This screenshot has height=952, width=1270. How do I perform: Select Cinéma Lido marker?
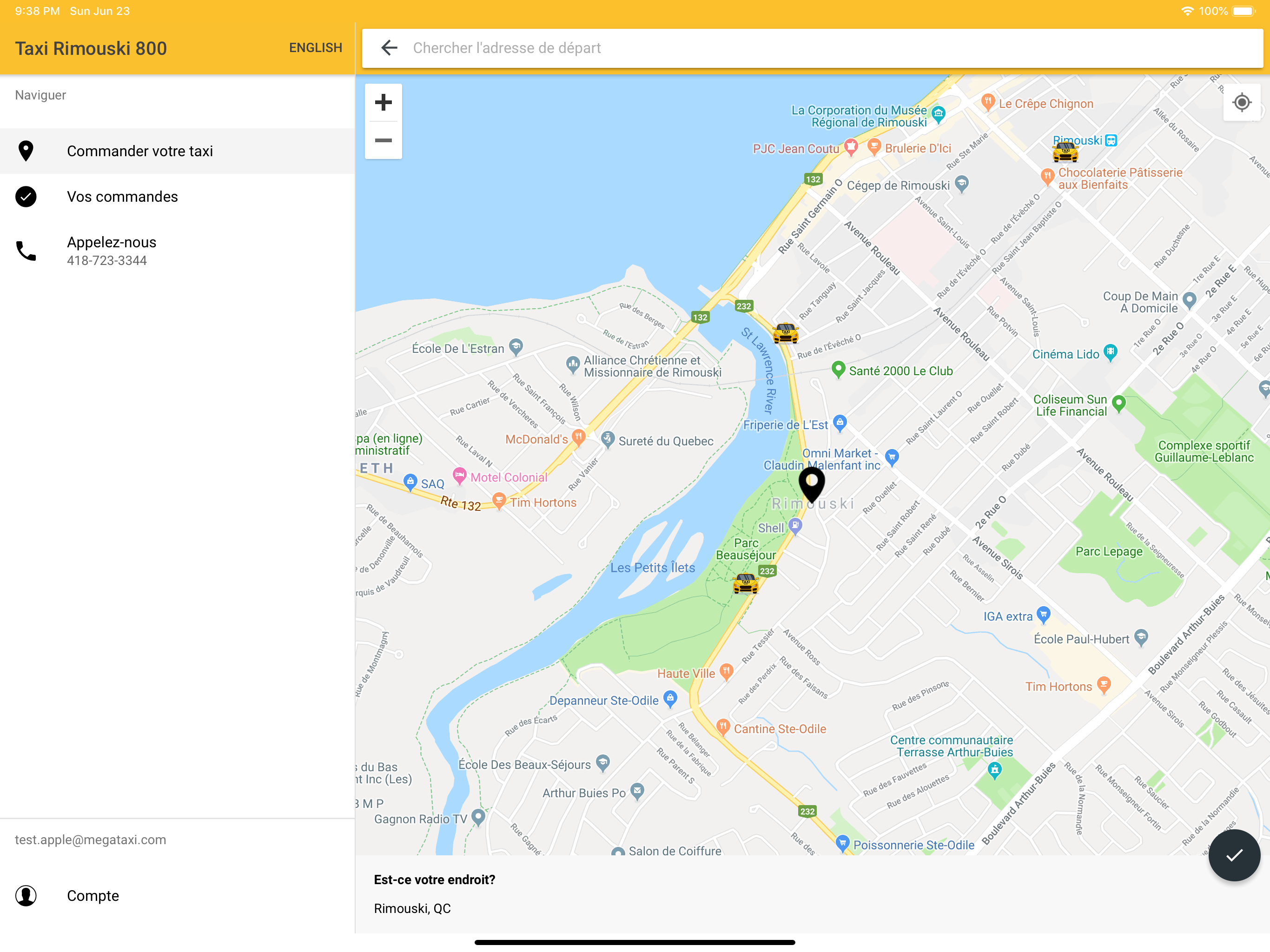(x=1111, y=352)
